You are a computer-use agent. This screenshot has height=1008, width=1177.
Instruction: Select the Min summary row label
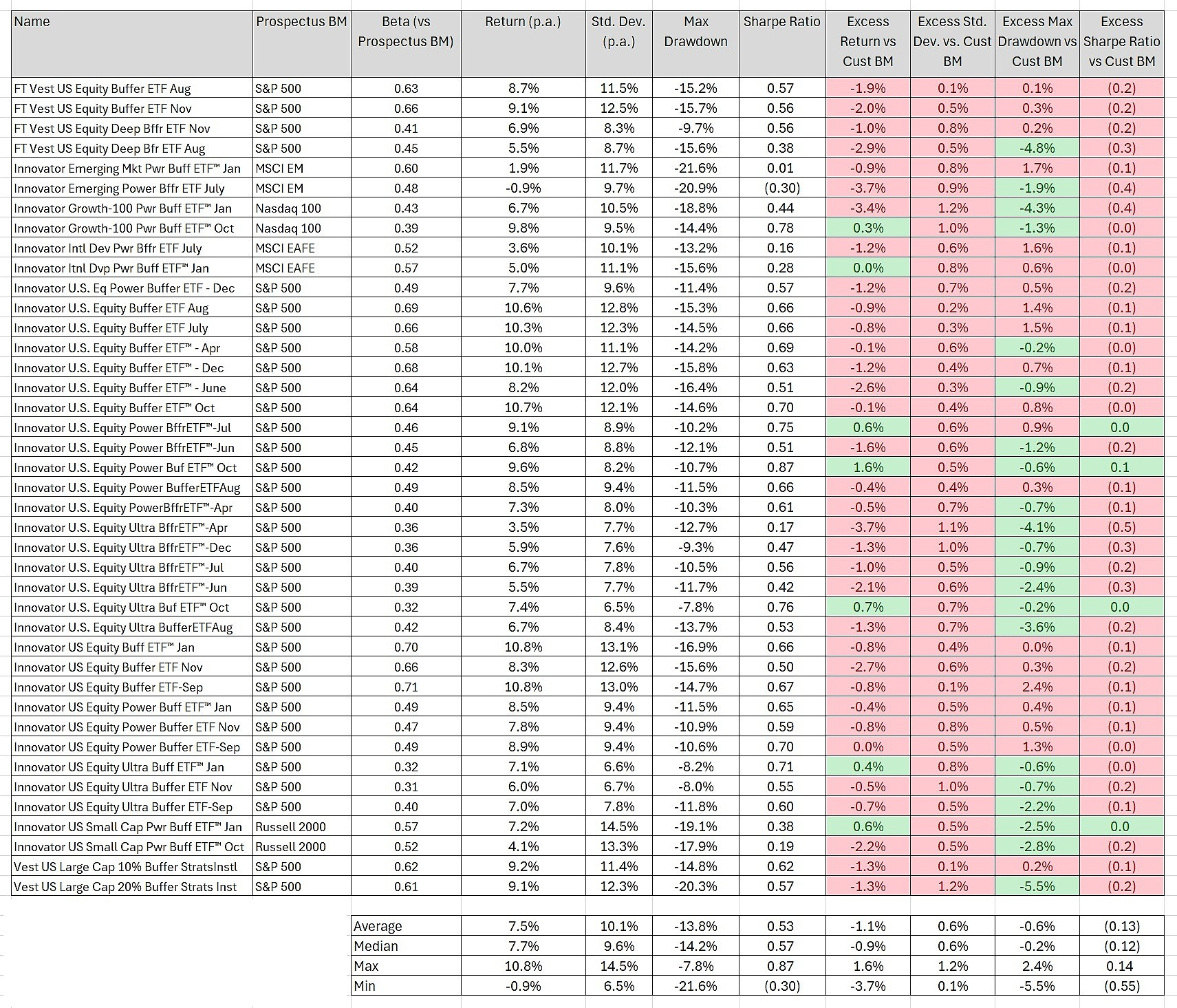[x=406, y=986]
